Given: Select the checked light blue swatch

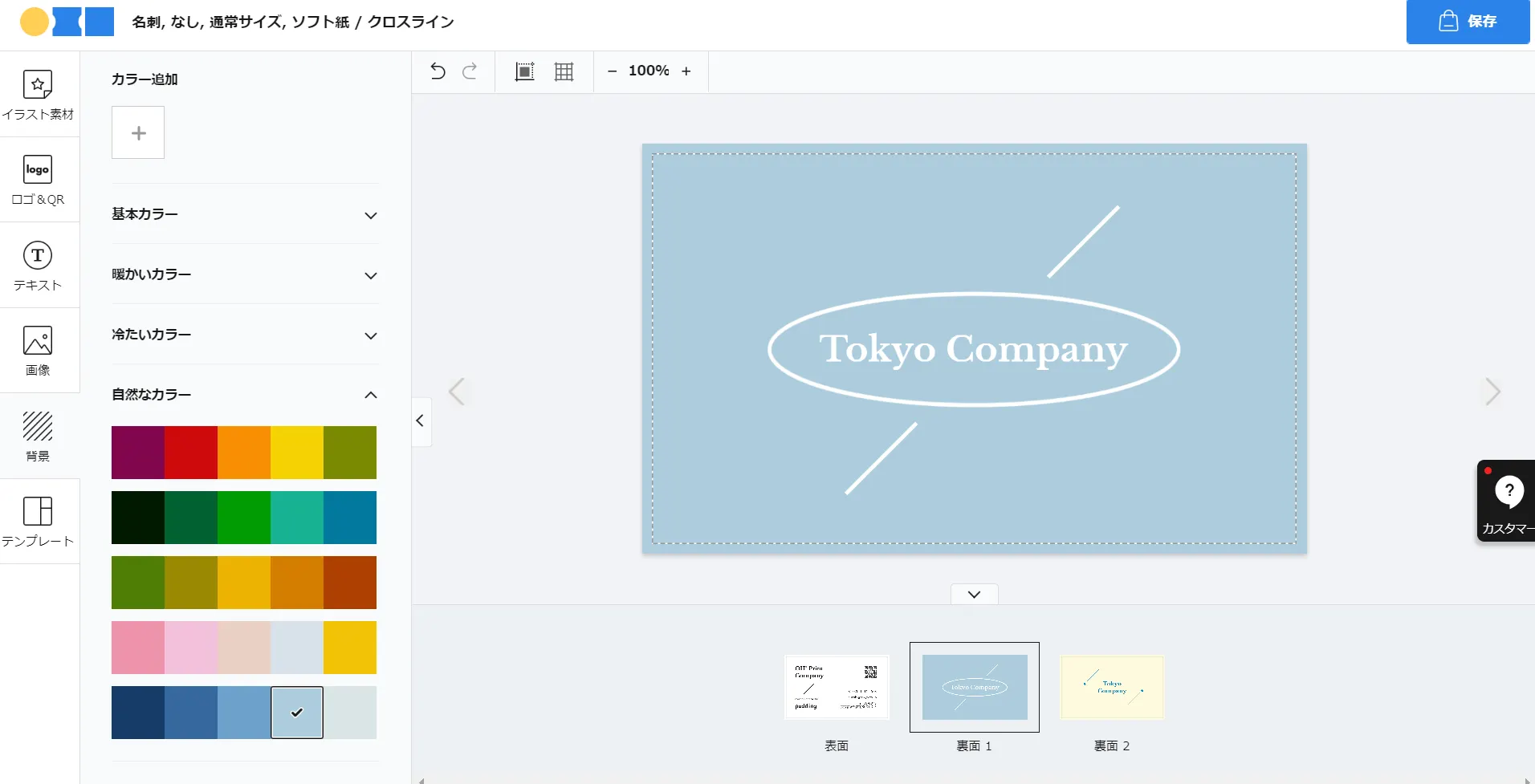Looking at the screenshot, I should click(x=297, y=713).
